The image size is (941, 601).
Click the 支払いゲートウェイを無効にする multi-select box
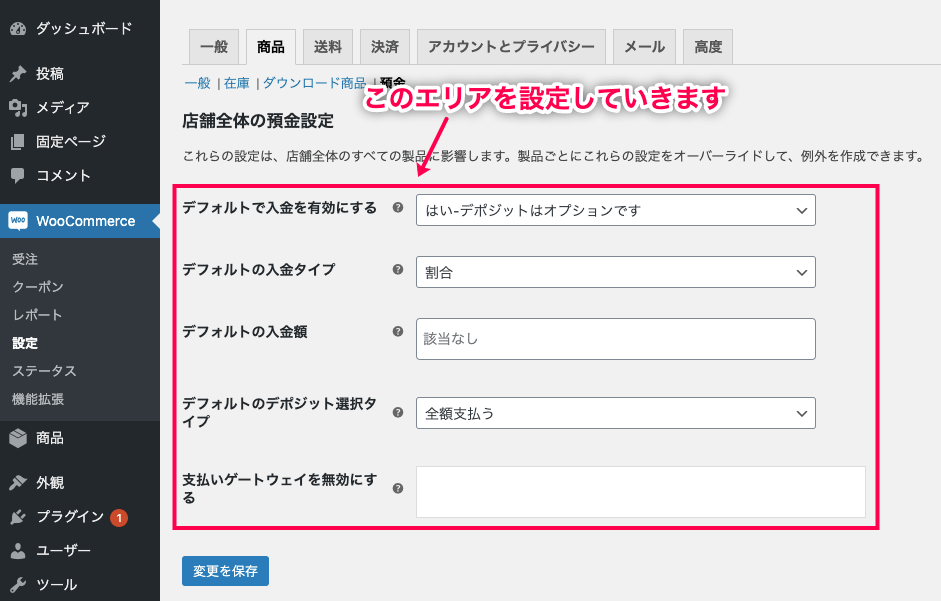click(x=640, y=492)
